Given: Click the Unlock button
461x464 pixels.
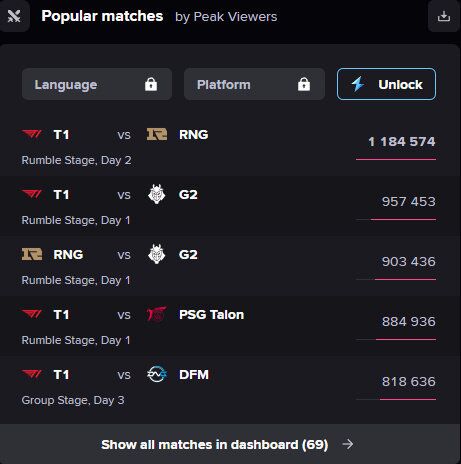Looking at the screenshot, I should (x=386, y=84).
